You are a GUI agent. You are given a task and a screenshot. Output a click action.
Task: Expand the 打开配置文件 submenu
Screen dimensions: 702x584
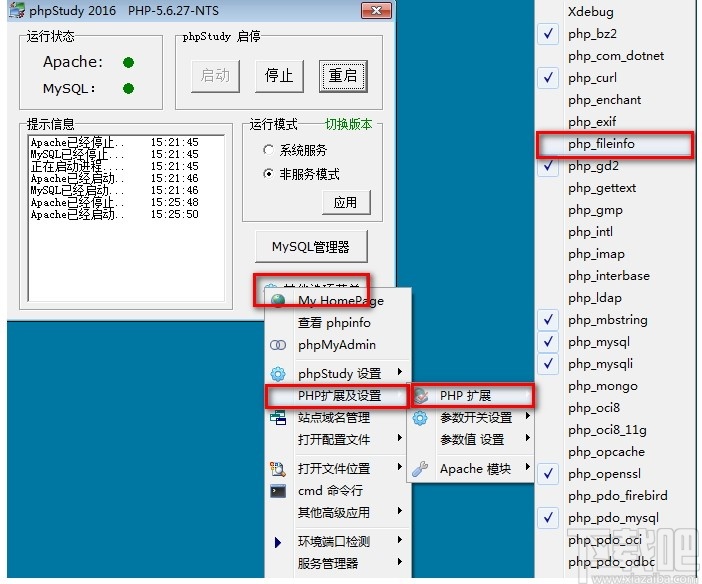(x=338, y=440)
